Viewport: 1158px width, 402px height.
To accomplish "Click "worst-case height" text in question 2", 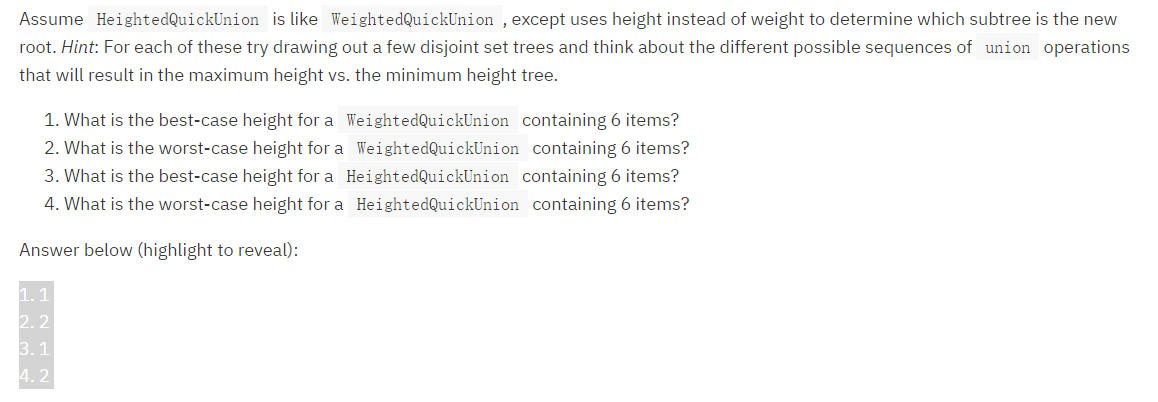I will [x=221, y=149].
